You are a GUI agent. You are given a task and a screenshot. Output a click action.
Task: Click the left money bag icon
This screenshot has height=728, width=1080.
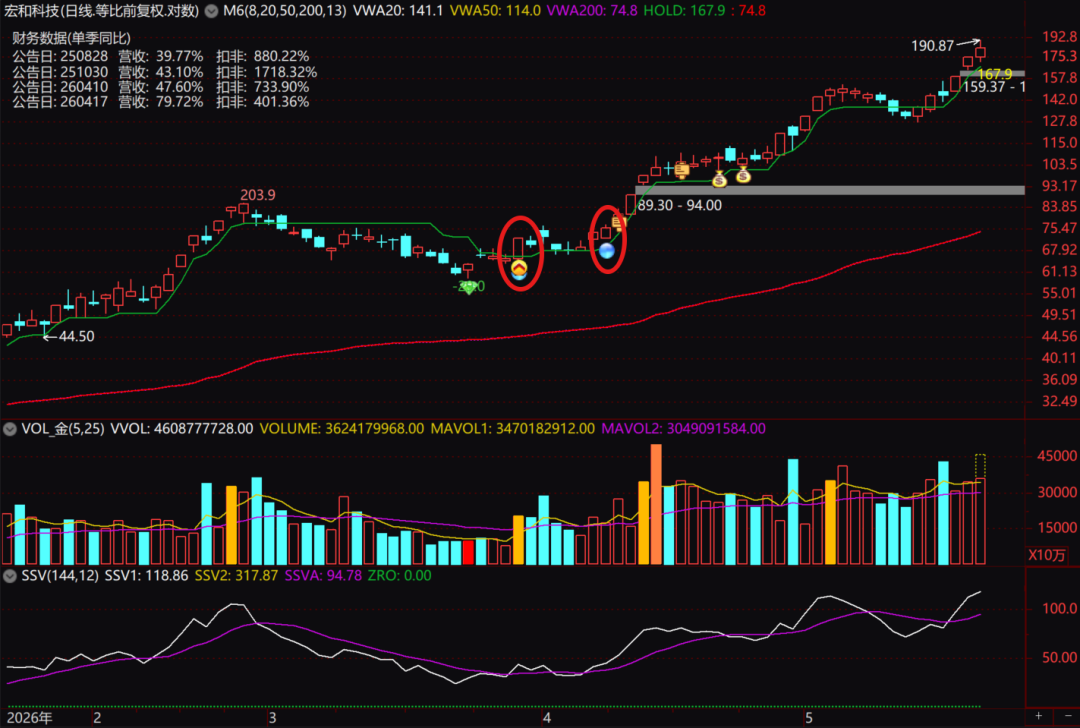click(x=719, y=180)
